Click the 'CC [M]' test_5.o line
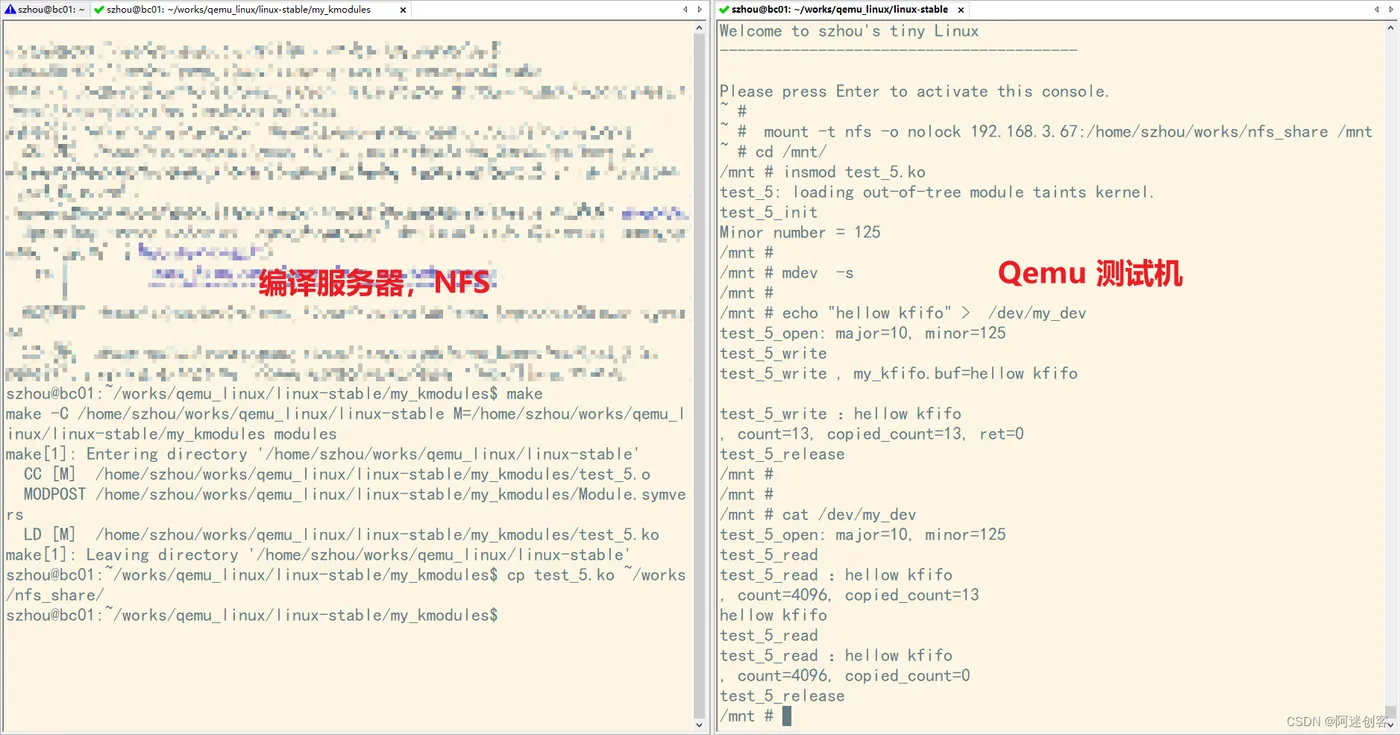The width and height of the screenshot is (1400, 735). pyautogui.click(x=337, y=474)
